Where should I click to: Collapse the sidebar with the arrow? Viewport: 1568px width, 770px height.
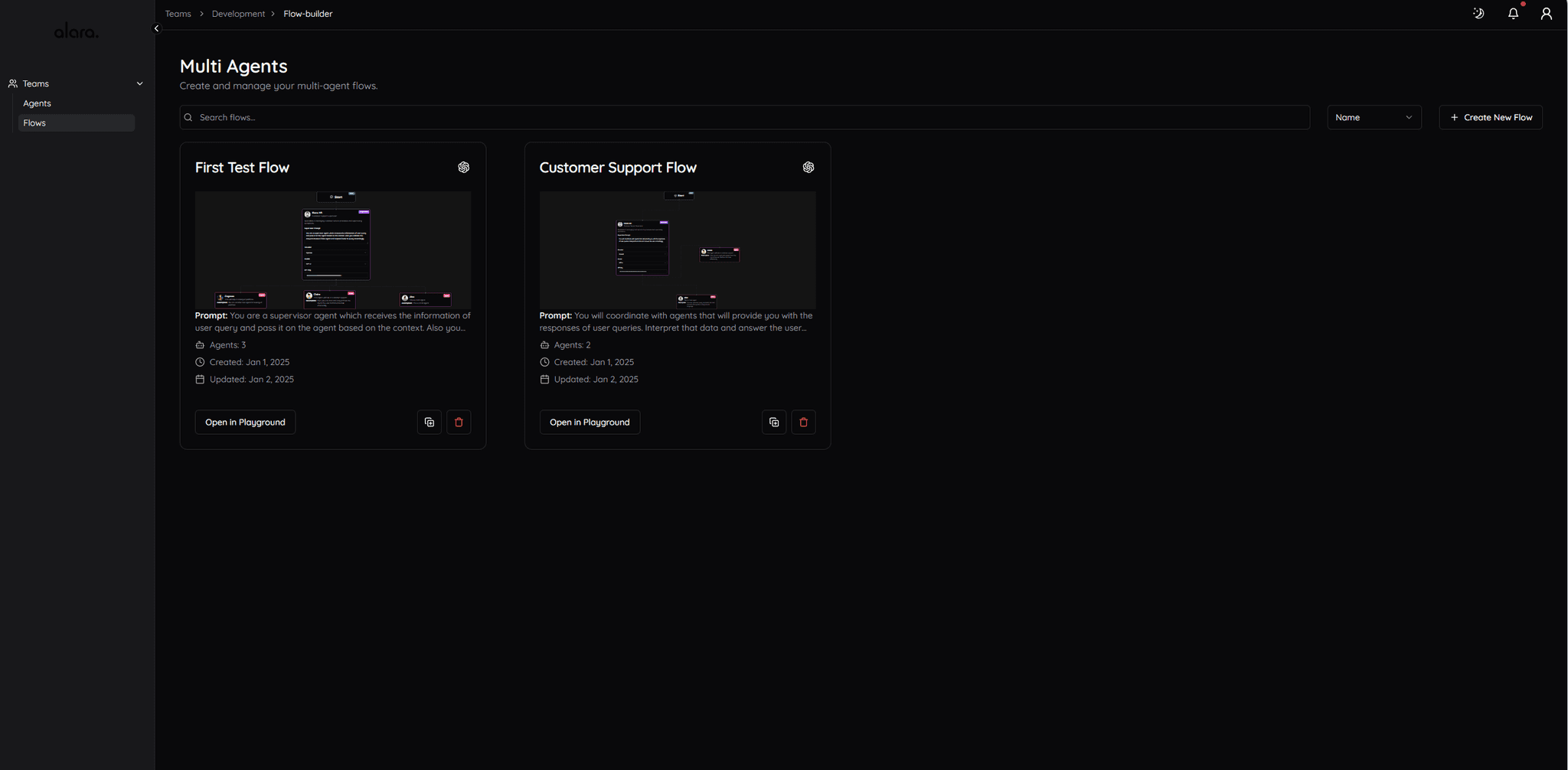coord(156,28)
